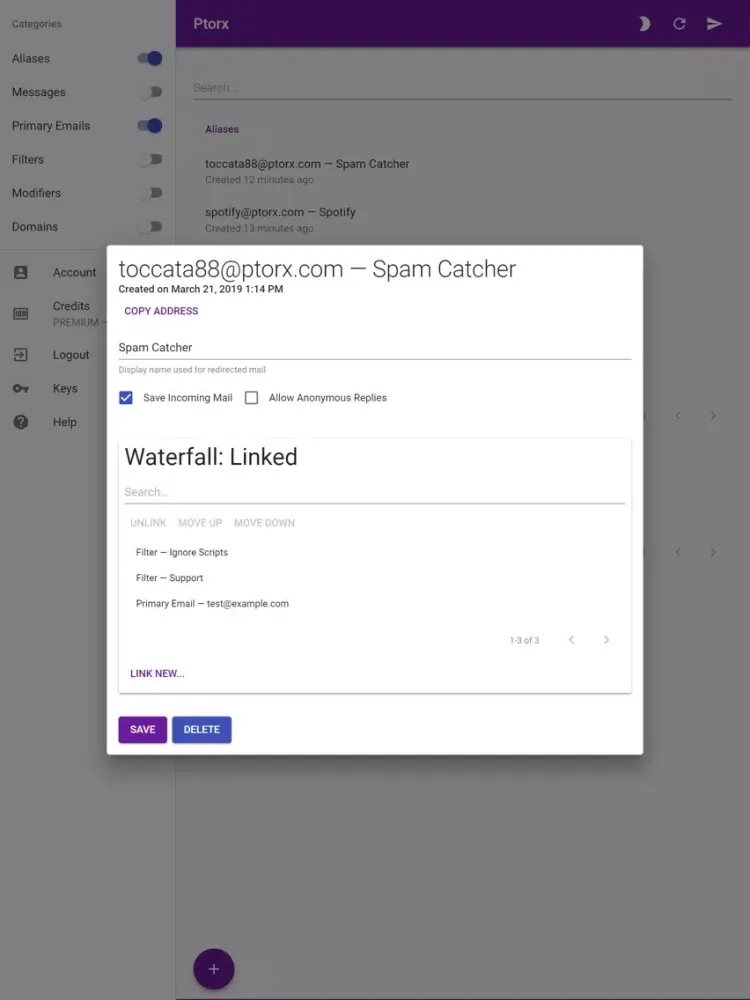Open Help menu item
Viewport: 750px width, 1000px height.
(x=64, y=422)
